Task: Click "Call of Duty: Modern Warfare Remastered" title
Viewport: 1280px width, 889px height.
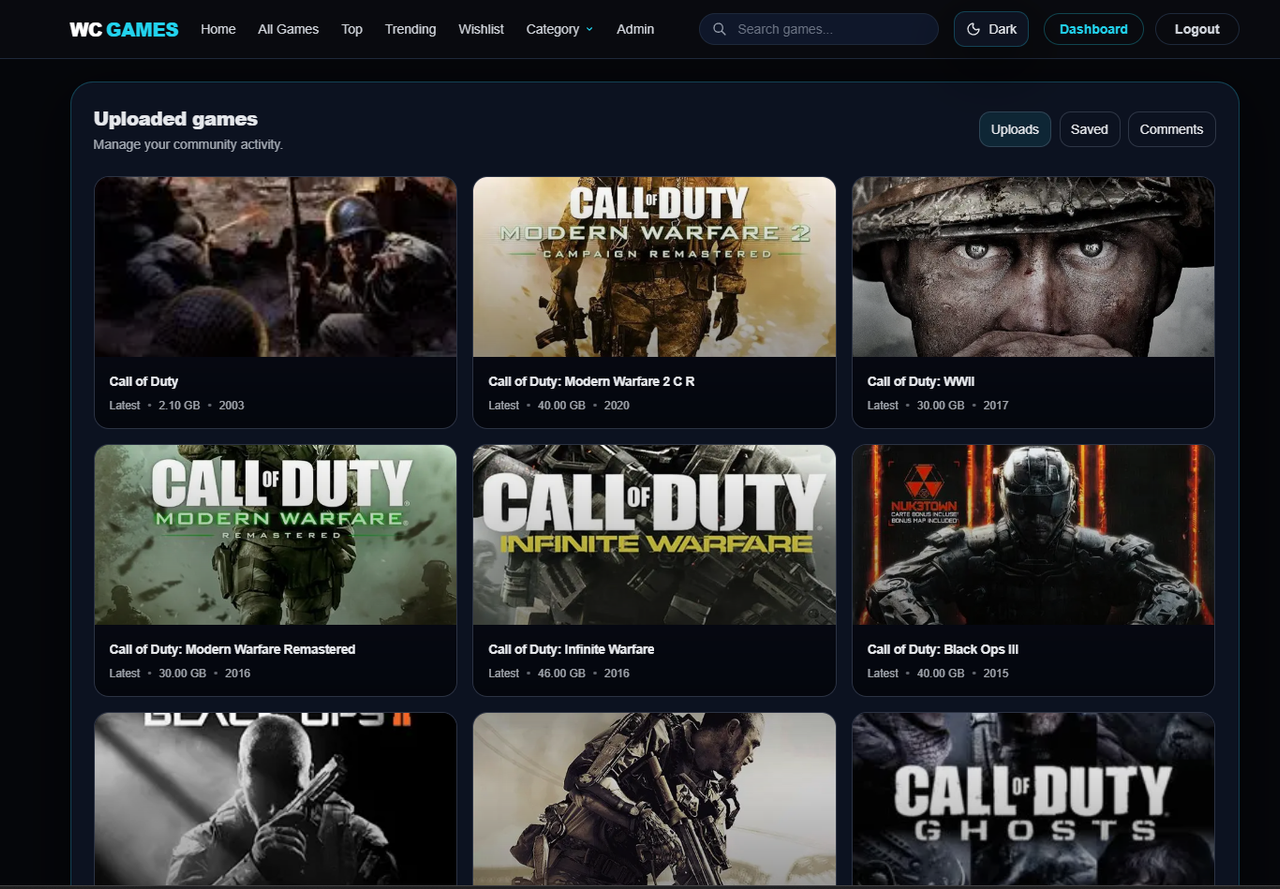Action: point(232,649)
